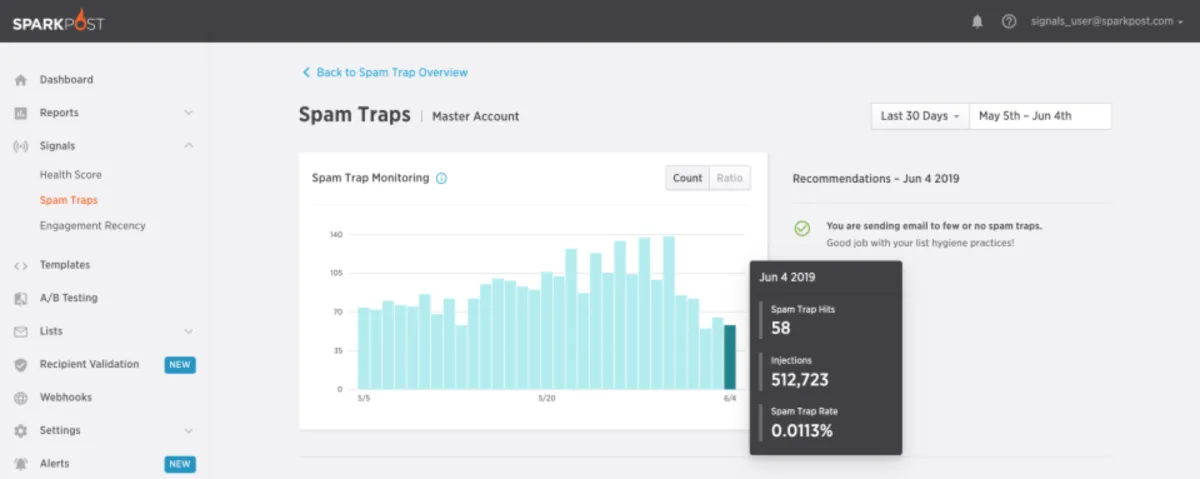Collapse the Signals menu chevron
This screenshot has height=479, width=1200.
click(189, 146)
